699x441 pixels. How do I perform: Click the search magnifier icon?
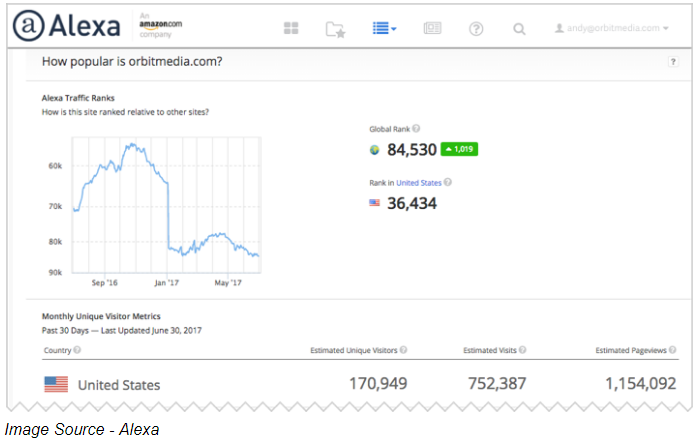point(519,29)
